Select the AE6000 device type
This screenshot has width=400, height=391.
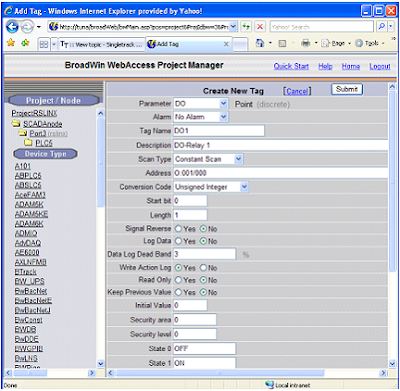[x=27, y=252]
